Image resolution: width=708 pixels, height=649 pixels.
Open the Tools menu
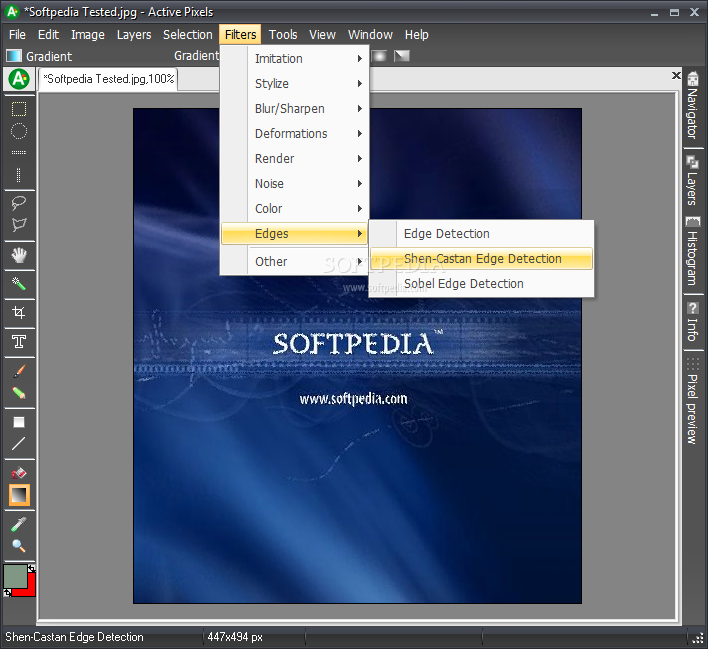pyautogui.click(x=283, y=35)
